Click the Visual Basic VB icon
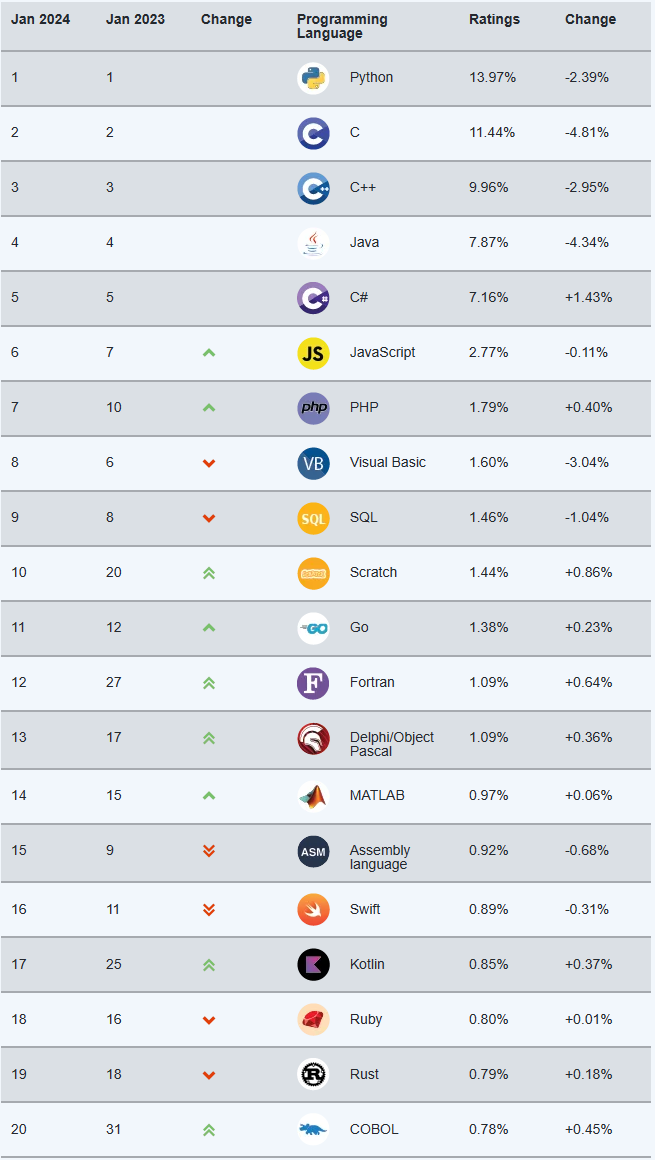The height and width of the screenshot is (1160, 655). click(x=313, y=463)
